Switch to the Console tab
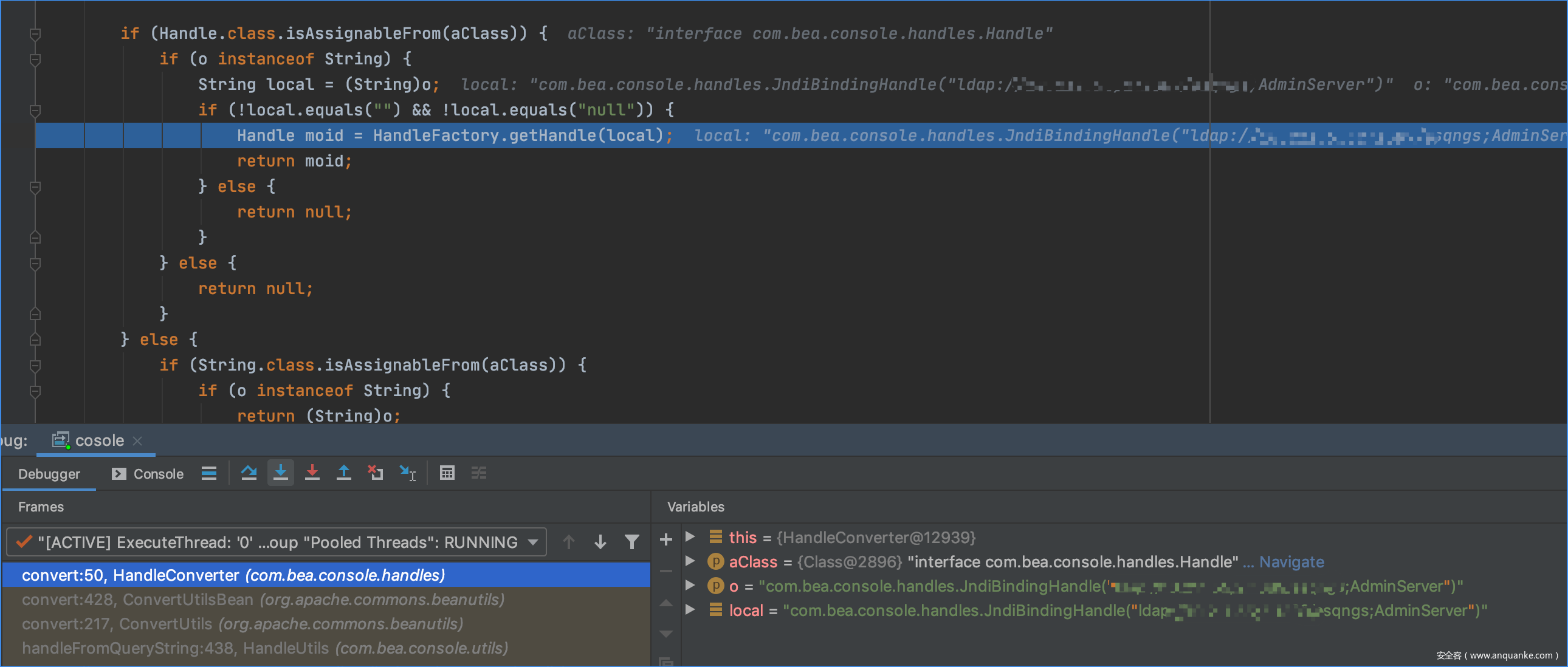Screen dimensions: 1568x667 click(x=148, y=474)
